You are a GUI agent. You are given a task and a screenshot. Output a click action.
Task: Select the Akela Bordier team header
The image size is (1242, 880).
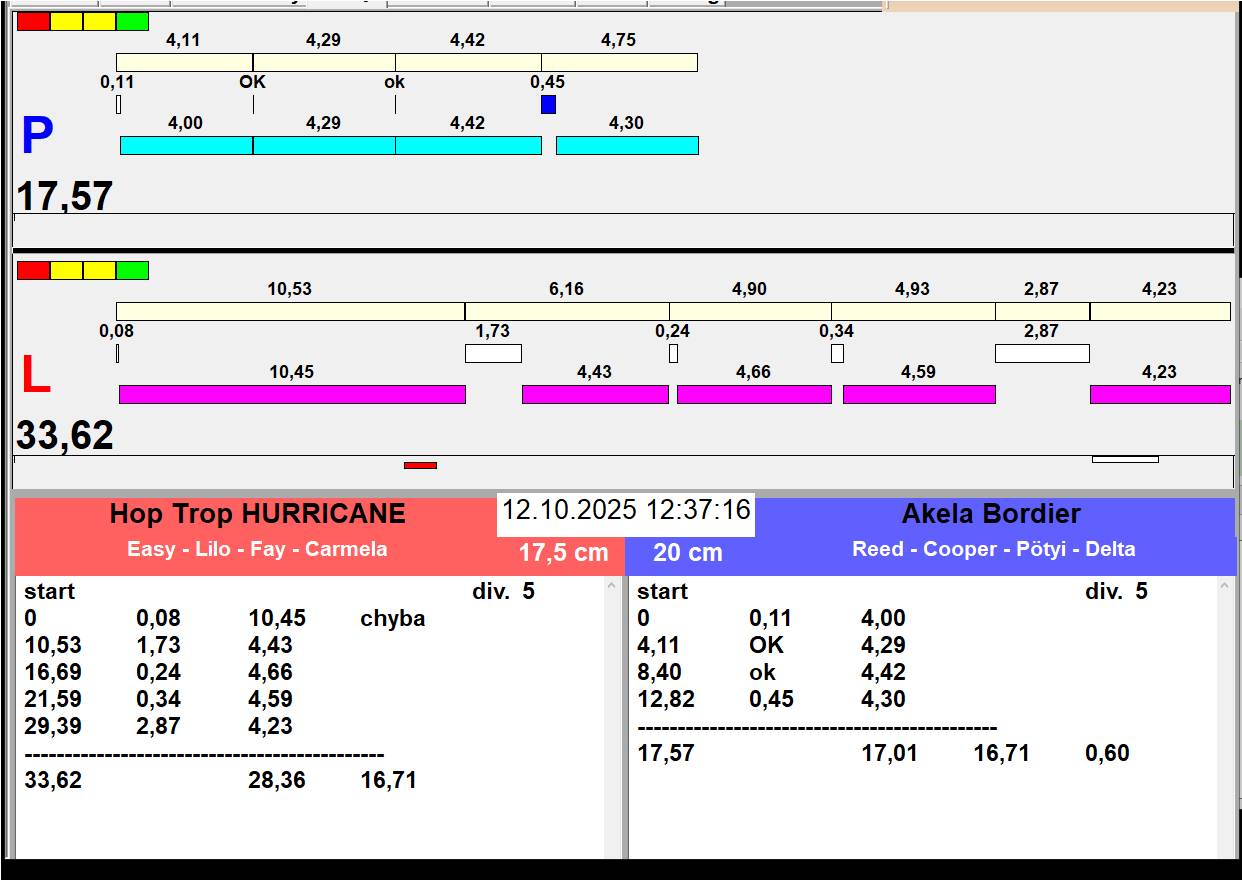[990, 514]
